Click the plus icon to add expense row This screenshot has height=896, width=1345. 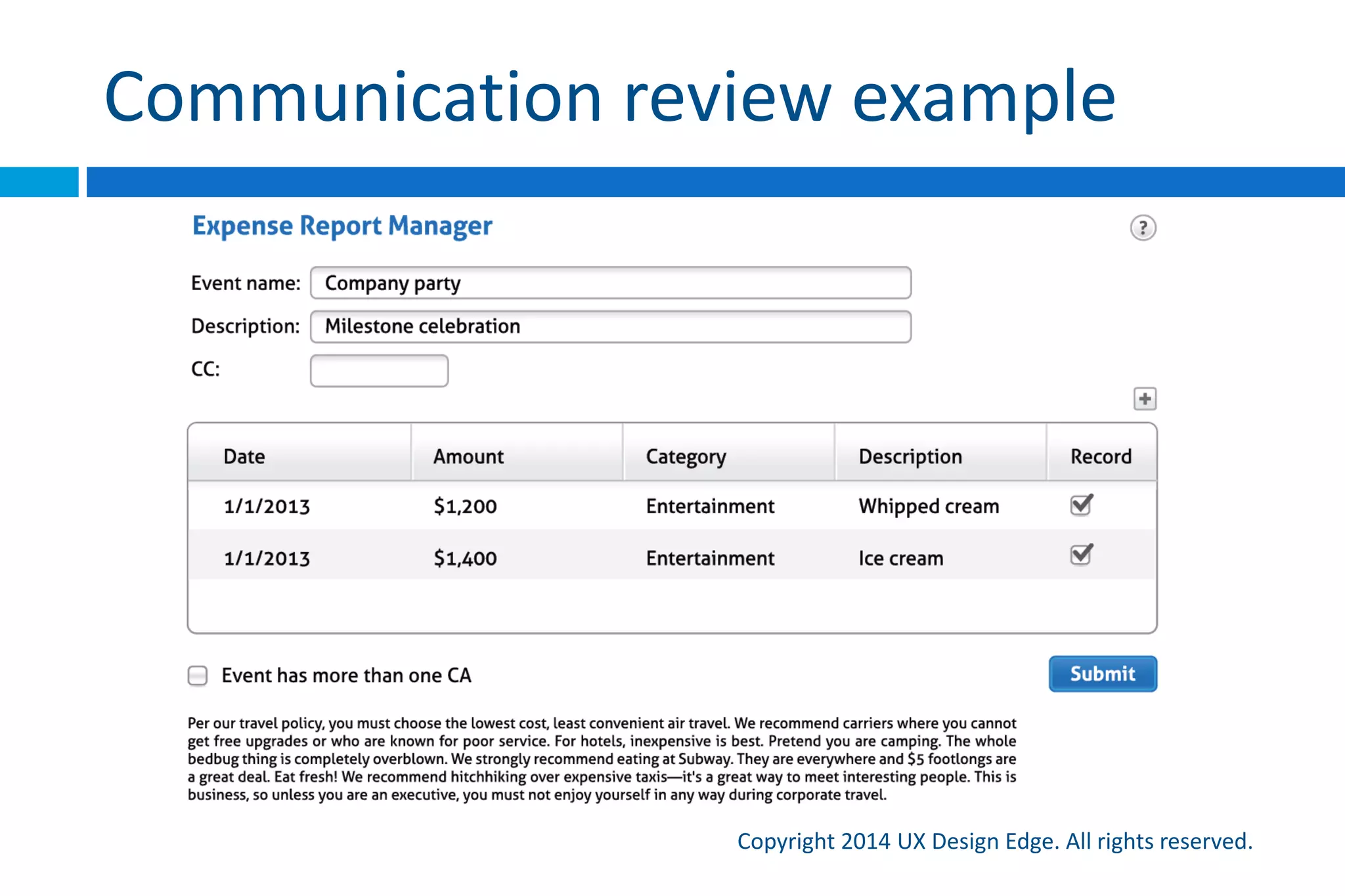click(x=1145, y=398)
